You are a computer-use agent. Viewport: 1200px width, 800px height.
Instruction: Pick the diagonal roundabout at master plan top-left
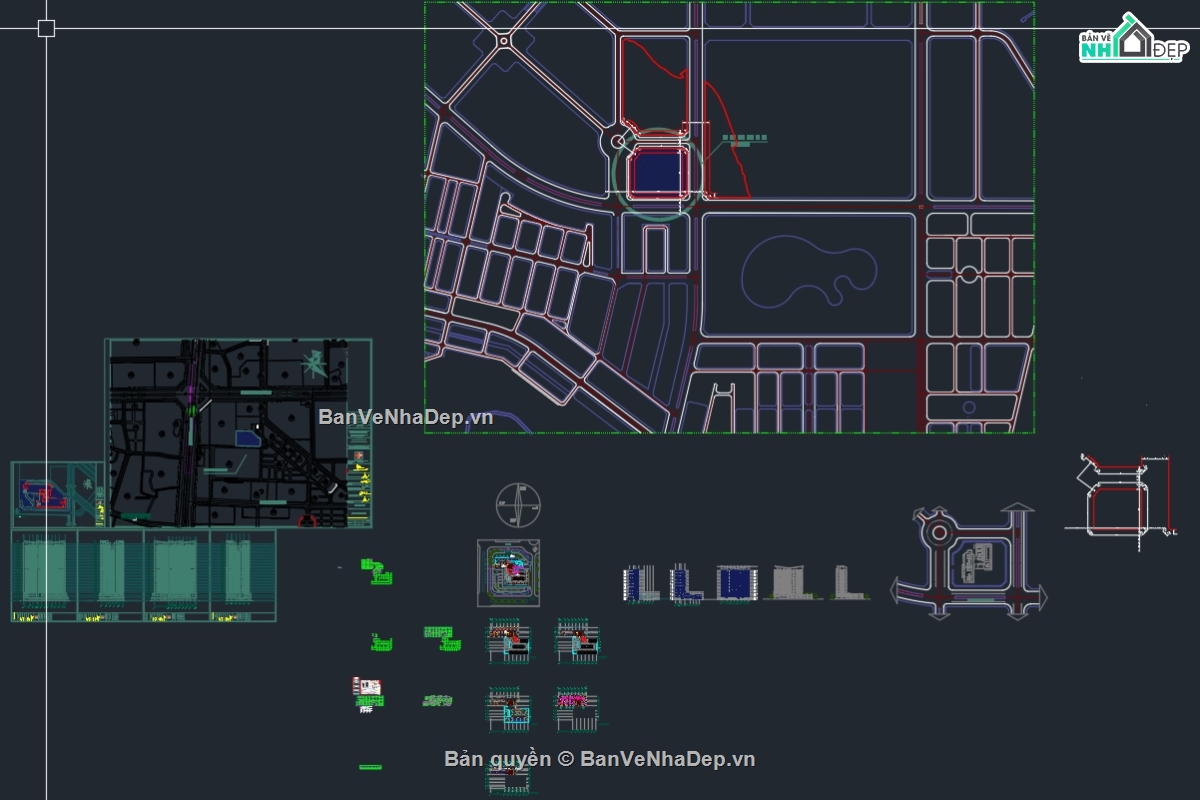click(503, 40)
